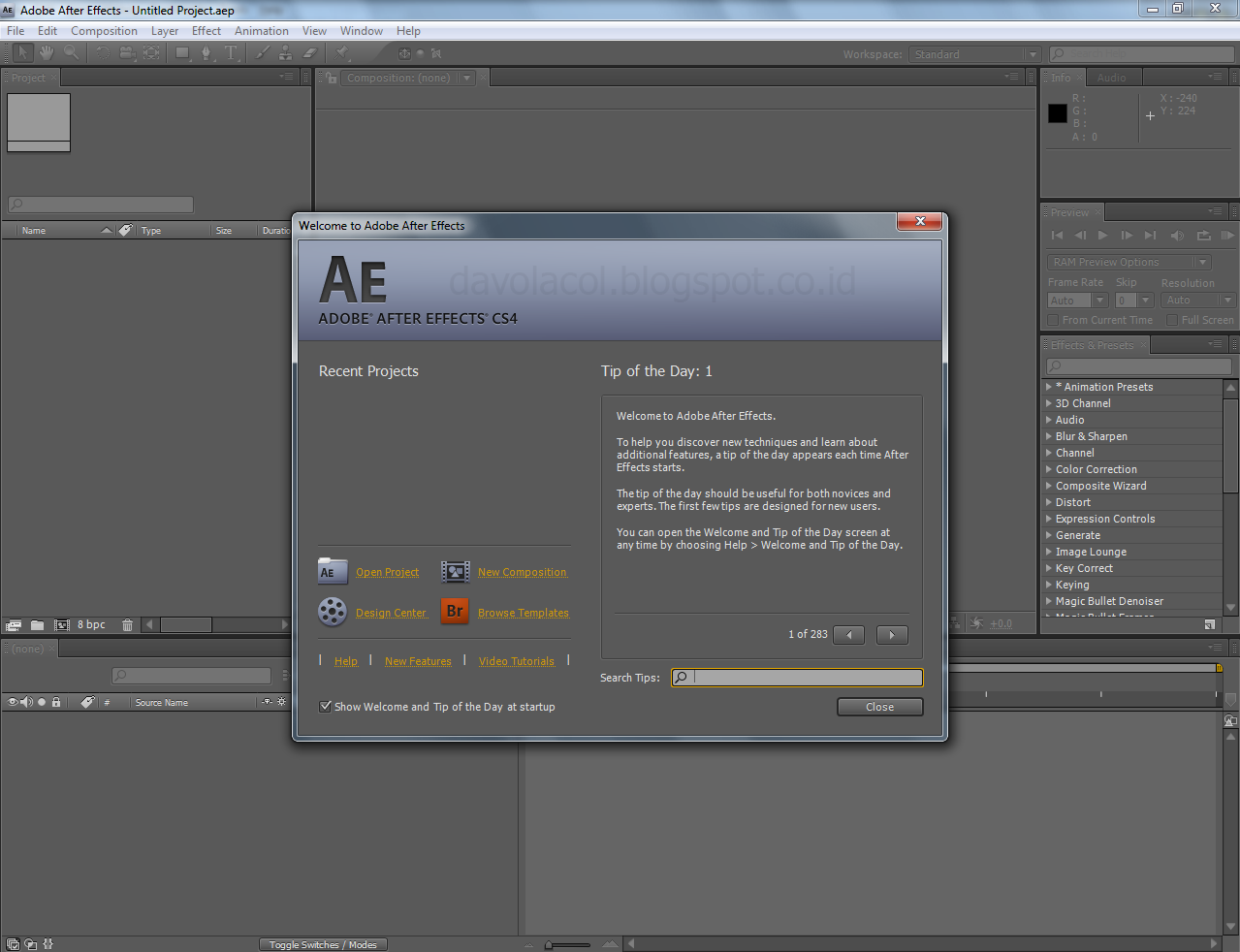Select the Selection arrow tool

coord(22,53)
